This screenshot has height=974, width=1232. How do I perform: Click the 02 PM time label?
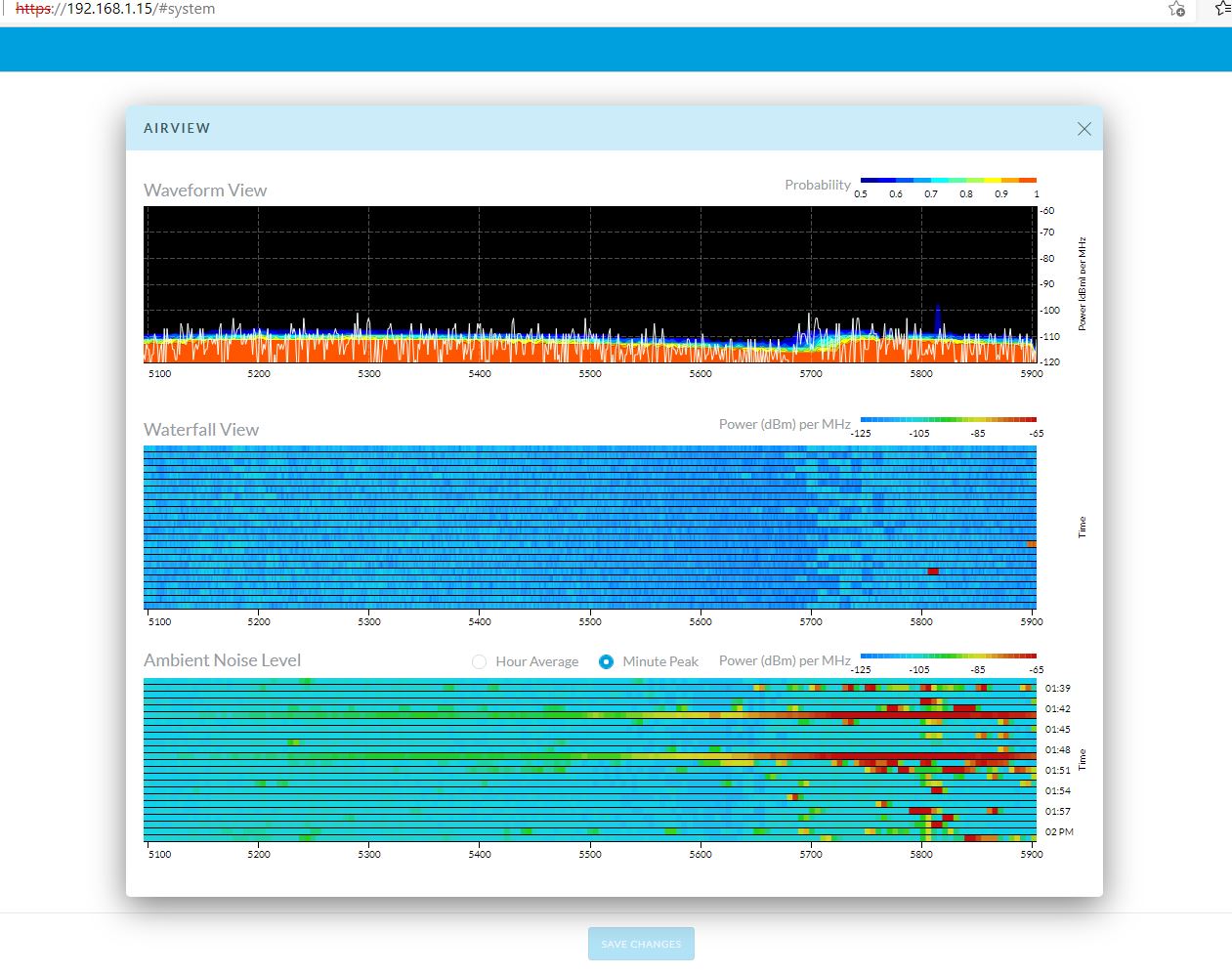pos(1059,832)
